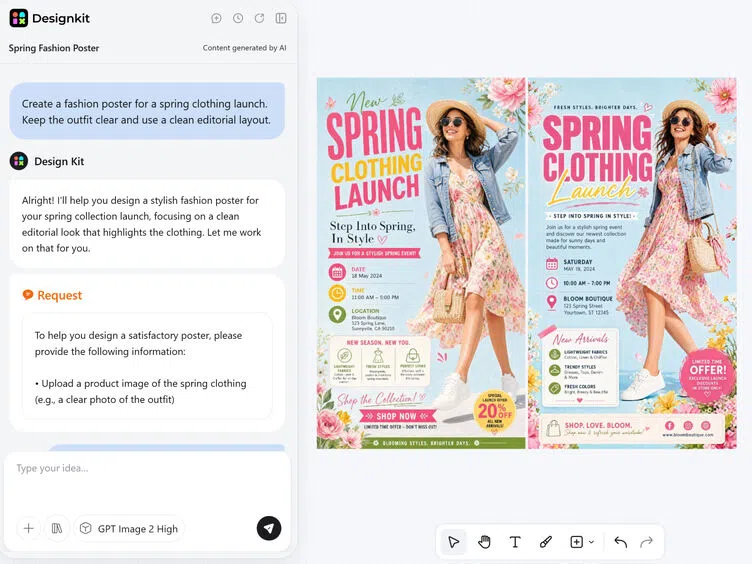Select the pointer selection tool
Viewport: 752px width, 564px height.
[453, 542]
